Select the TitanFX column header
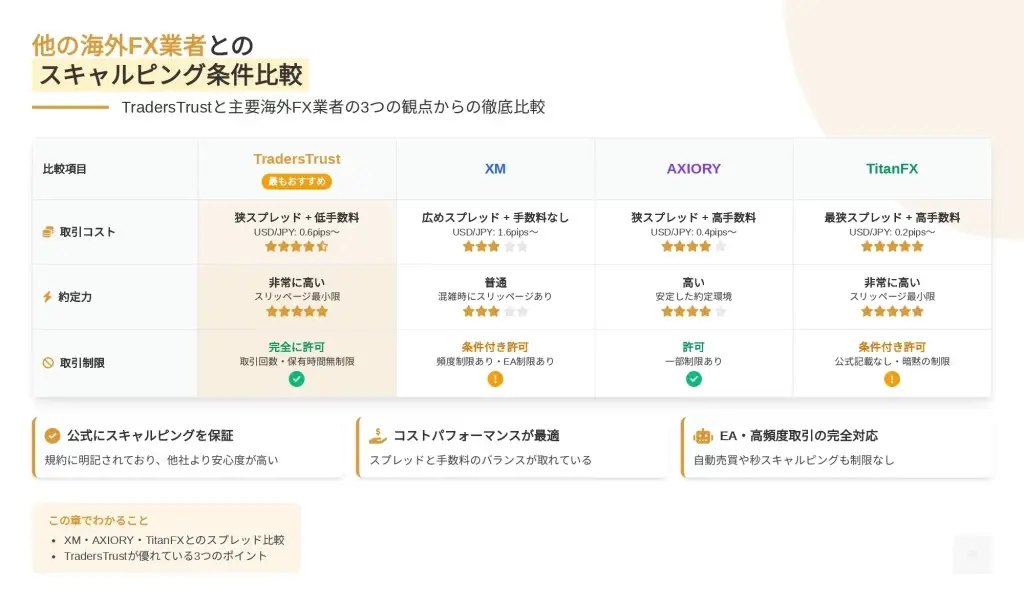Viewport: 1024px width, 606px height. coord(892,169)
